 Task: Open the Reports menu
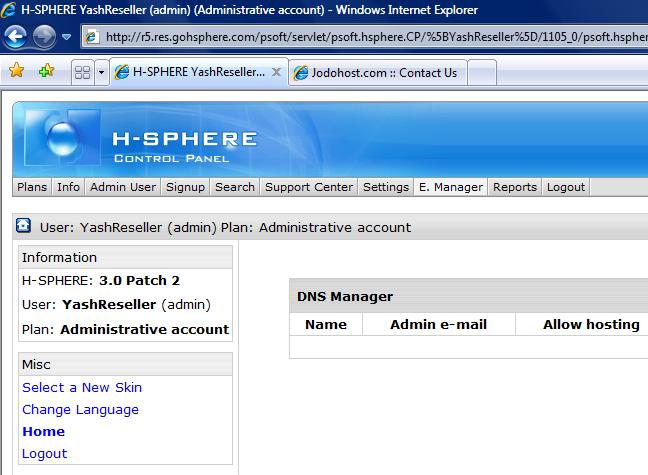click(515, 187)
